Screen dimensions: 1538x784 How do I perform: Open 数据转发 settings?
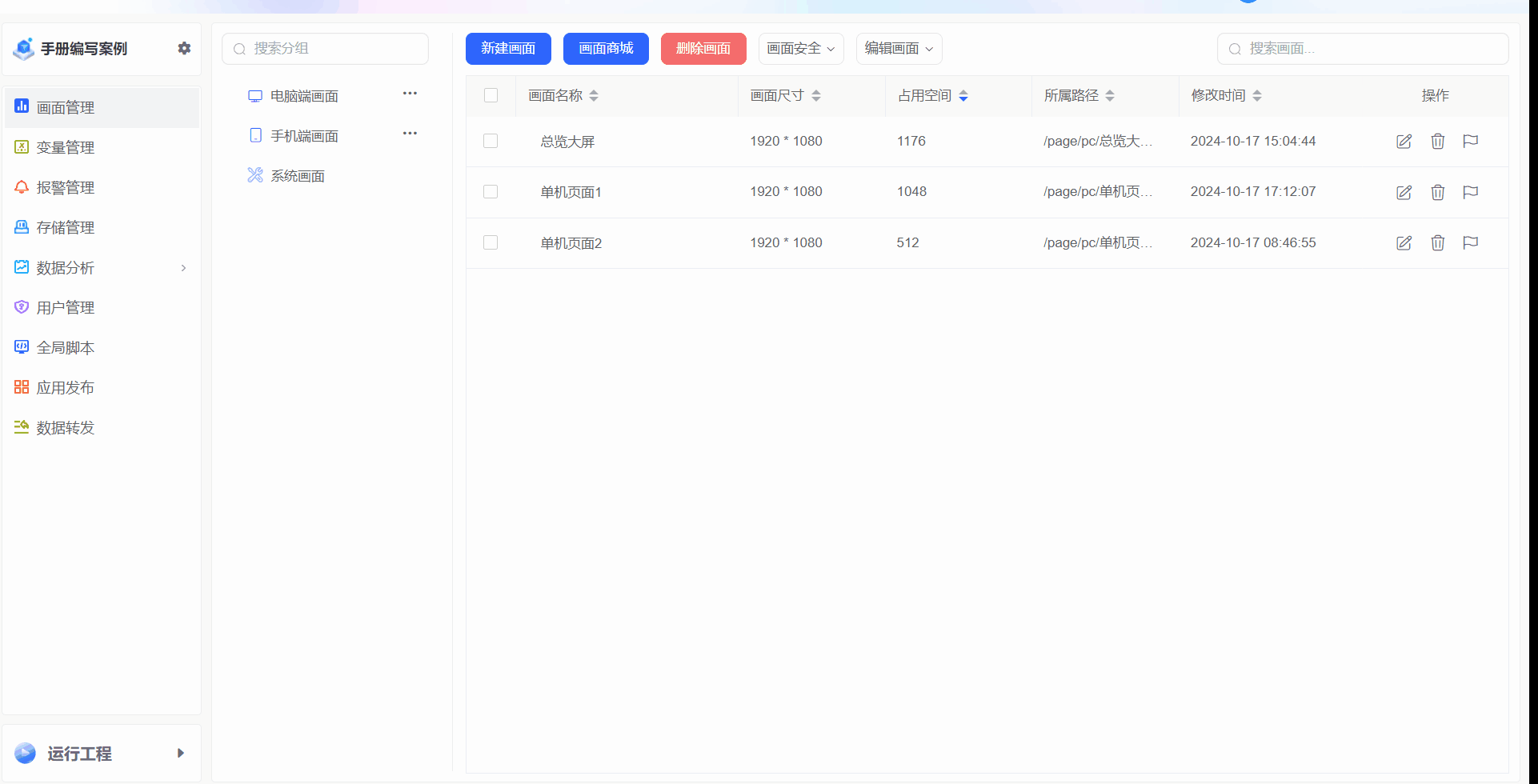click(x=66, y=427)
